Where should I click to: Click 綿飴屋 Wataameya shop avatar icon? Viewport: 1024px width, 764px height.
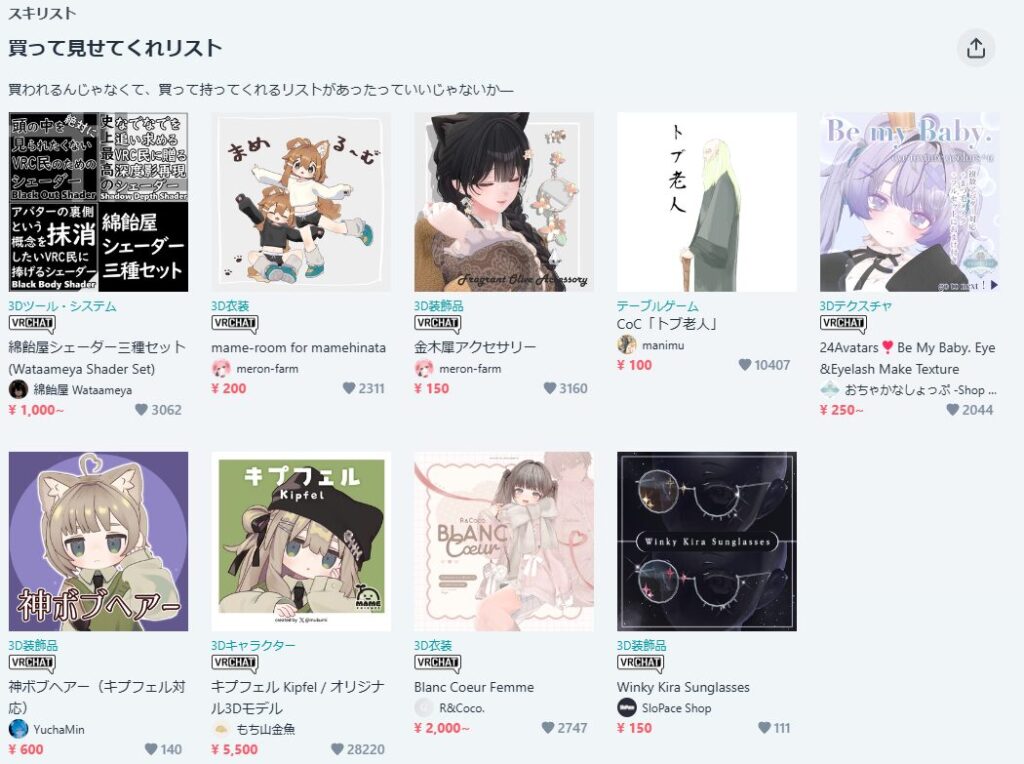(18, 389)
